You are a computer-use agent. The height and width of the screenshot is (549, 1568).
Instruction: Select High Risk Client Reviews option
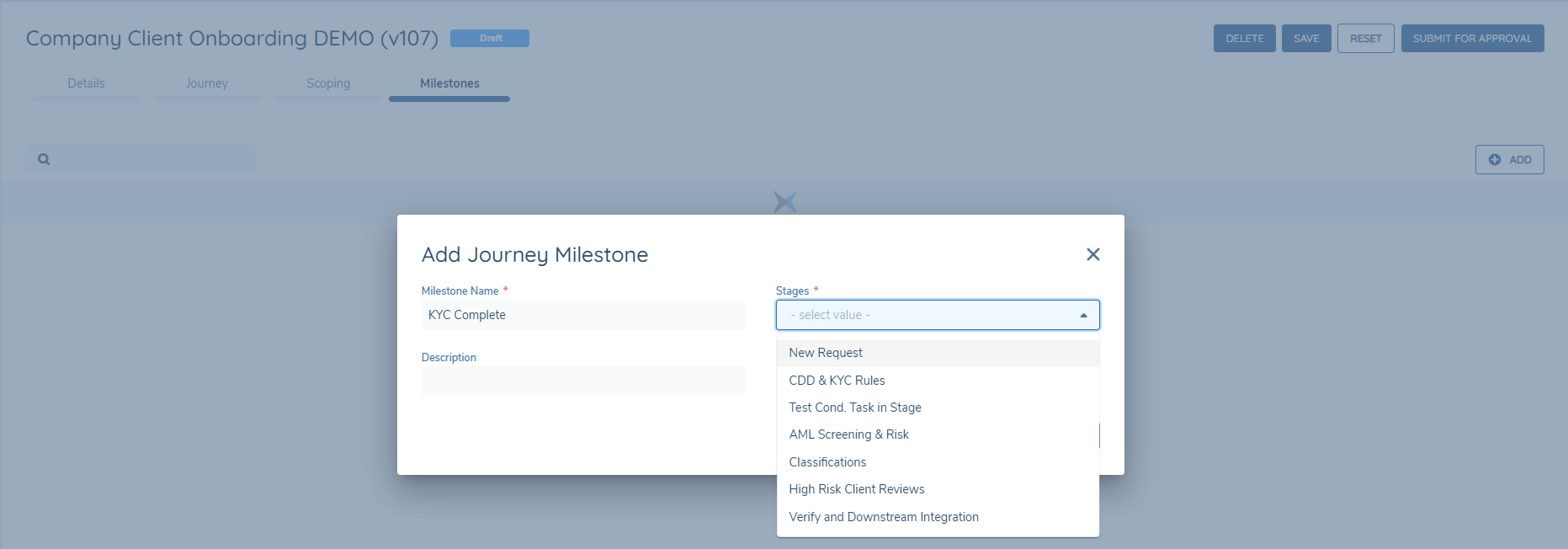[856, 489]
